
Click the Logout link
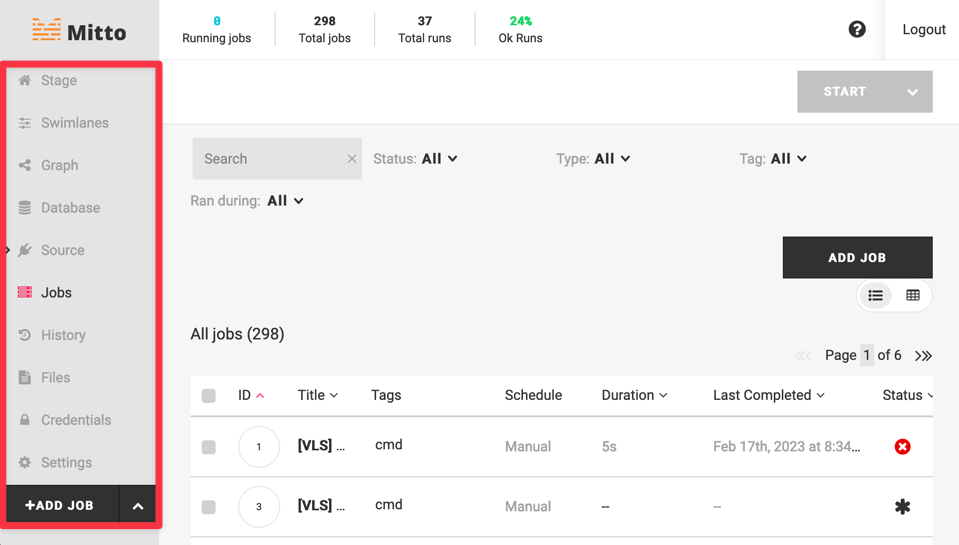[923, 29]
